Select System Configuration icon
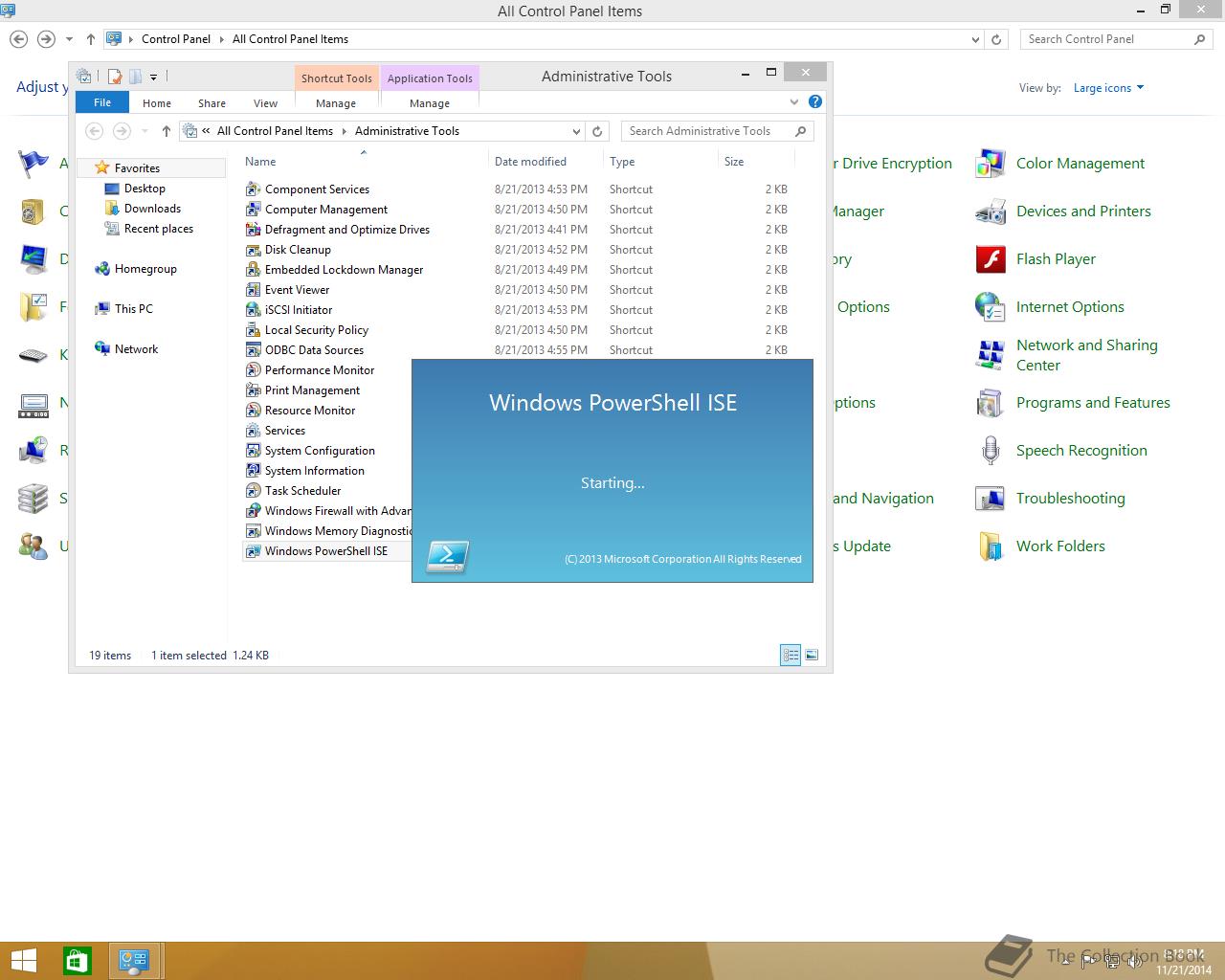Image resolution: width=1225 pixels, height=980 pixels. (253, 451)
